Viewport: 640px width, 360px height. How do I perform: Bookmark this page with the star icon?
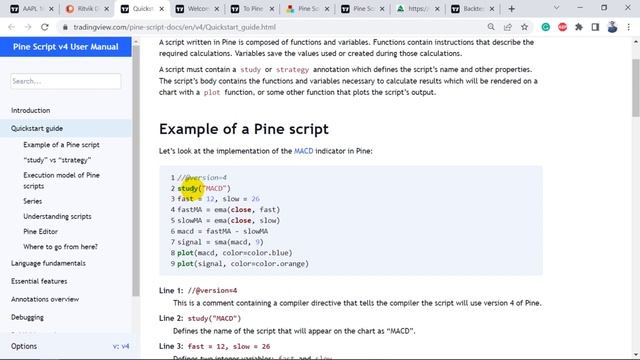tap(524, 27)
